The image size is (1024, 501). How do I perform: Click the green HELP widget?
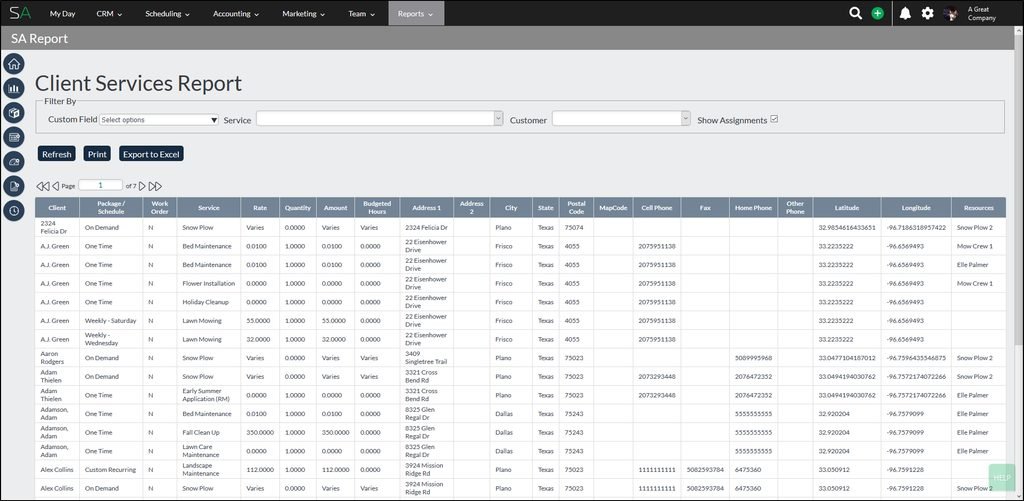tap(1002, 477)
